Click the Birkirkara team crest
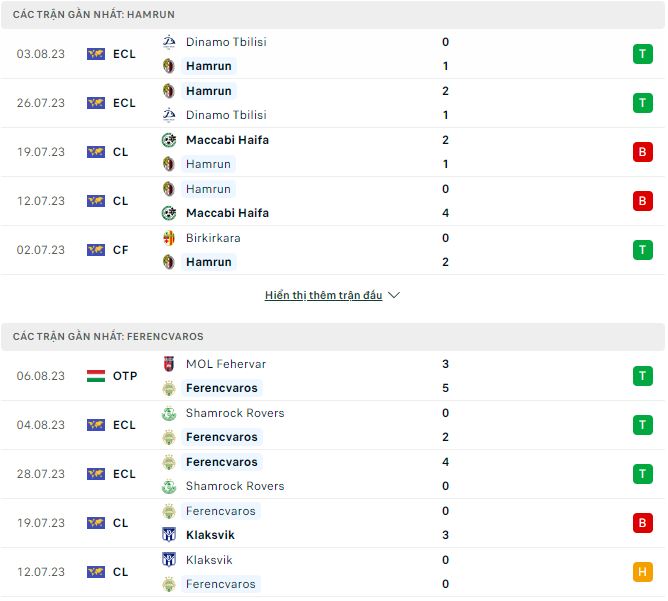The image size is (668, 601). (168, 238)
